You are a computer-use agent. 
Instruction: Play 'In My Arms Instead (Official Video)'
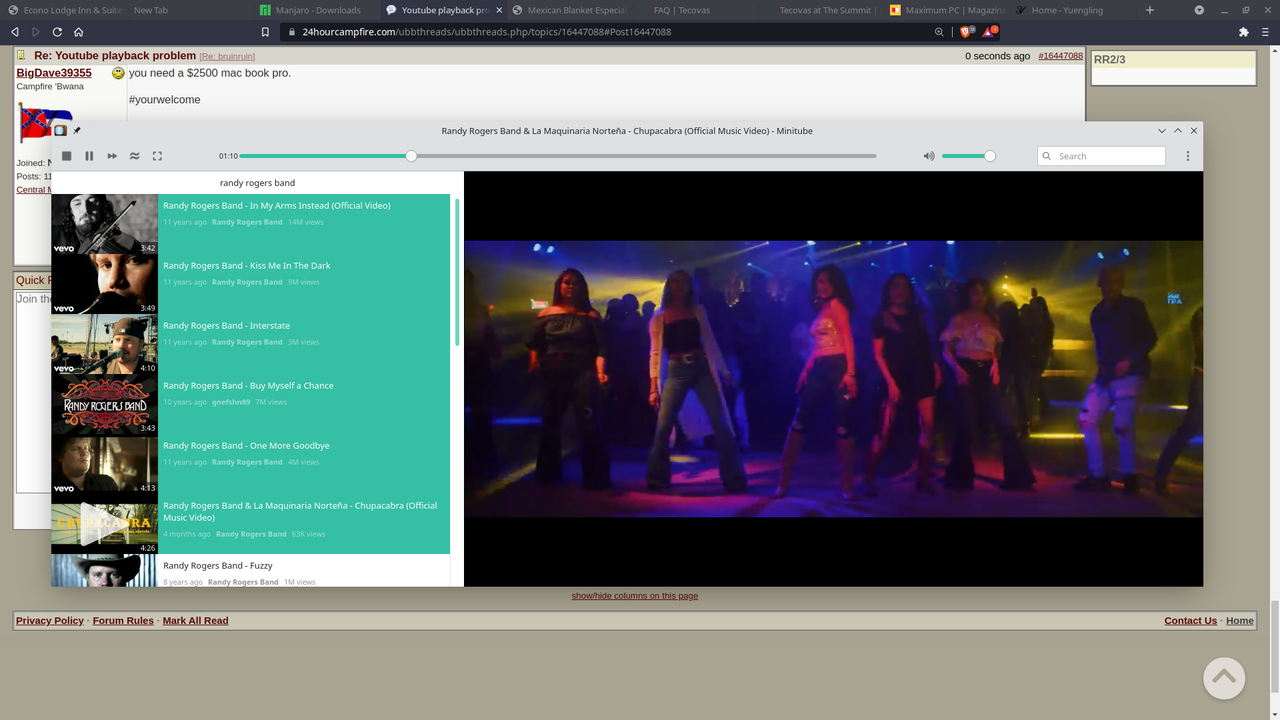[x=250, y=224]
